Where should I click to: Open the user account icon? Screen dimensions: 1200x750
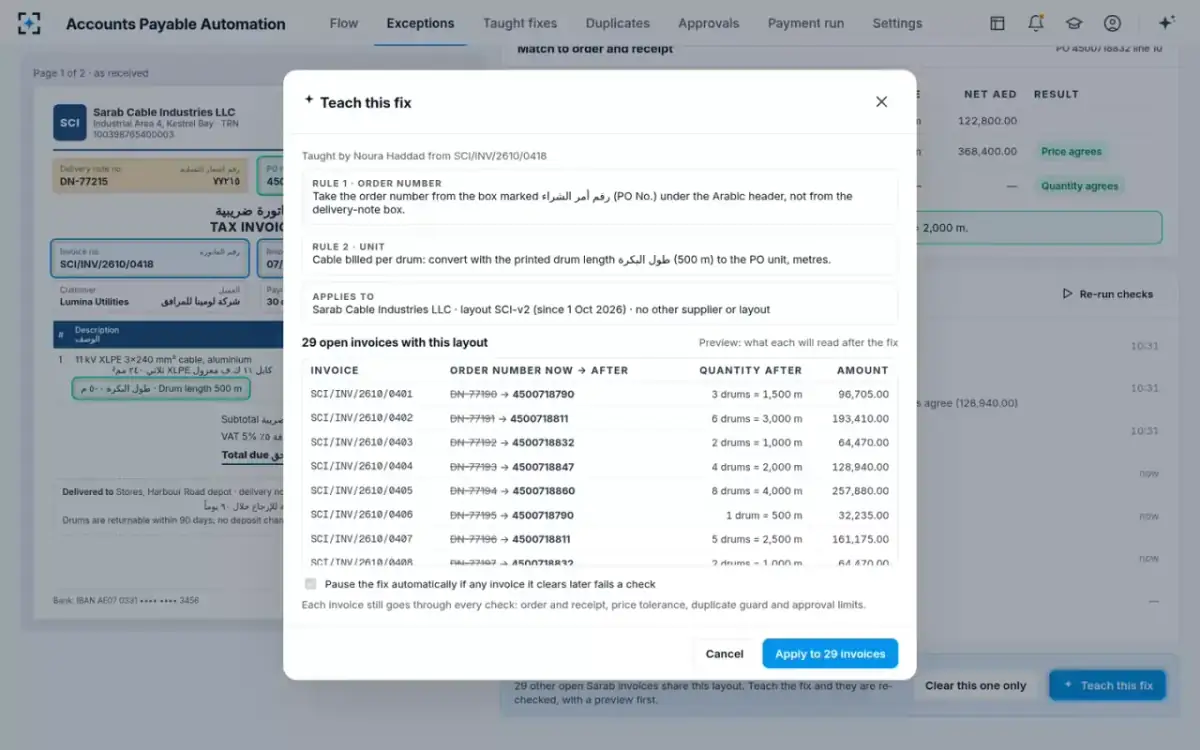coord(1112,23)
